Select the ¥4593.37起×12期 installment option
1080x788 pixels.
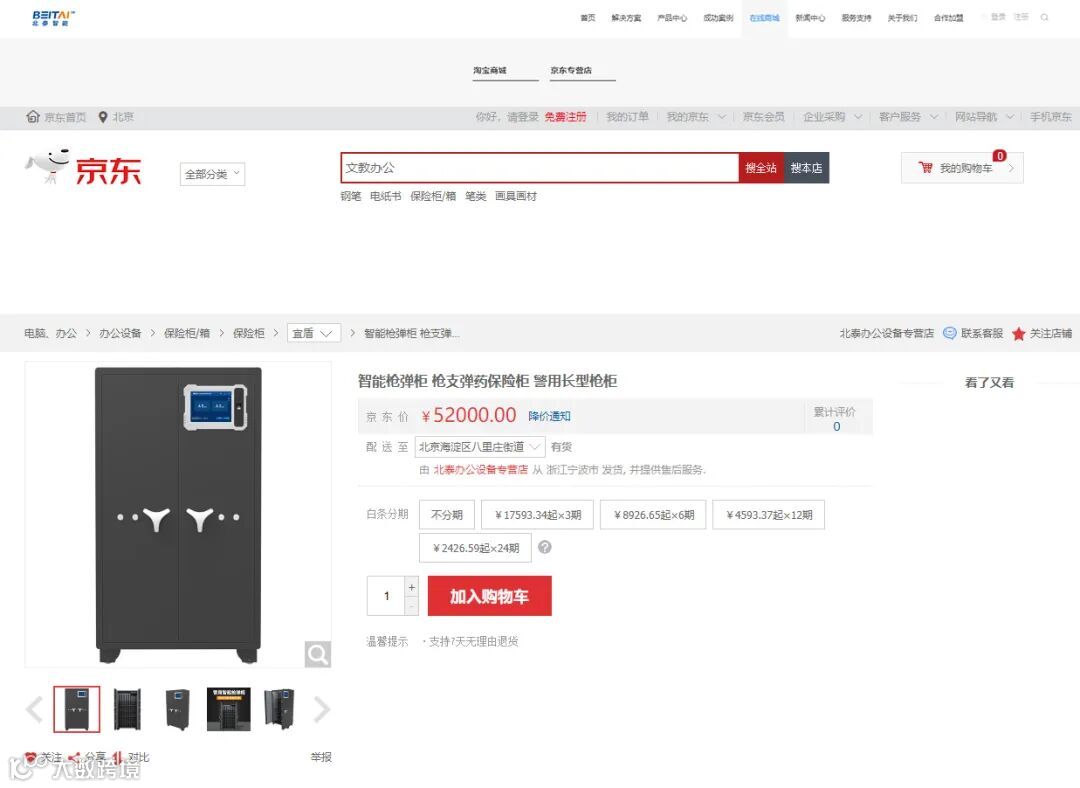tap(769, 515)
